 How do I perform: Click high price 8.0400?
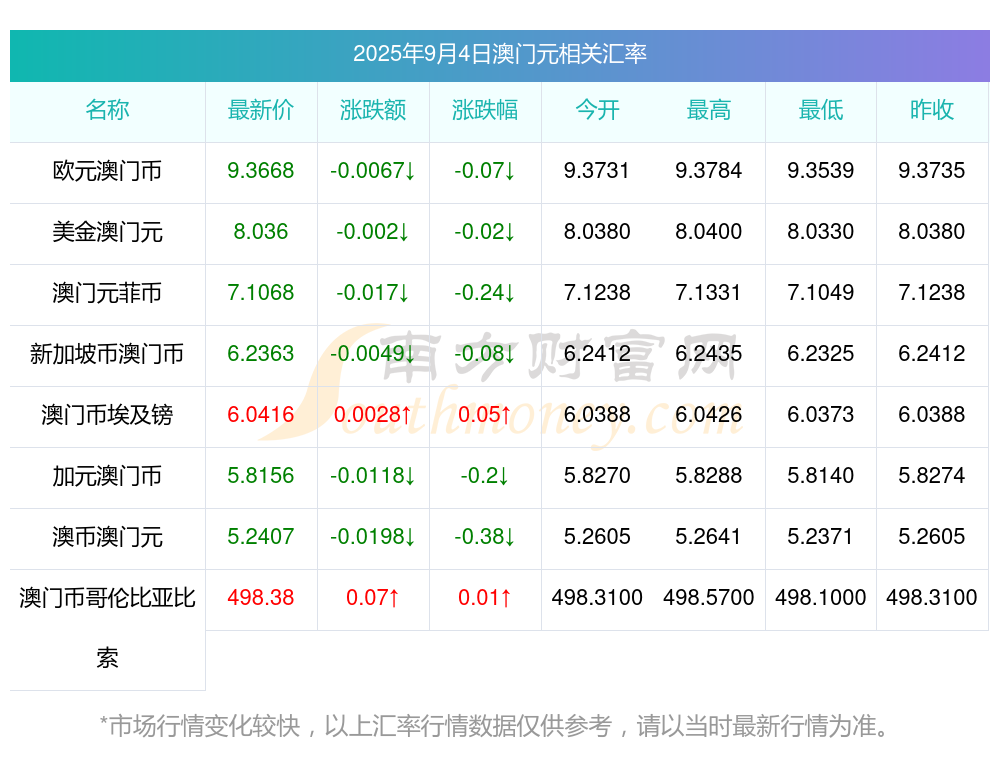coord(709,232)
